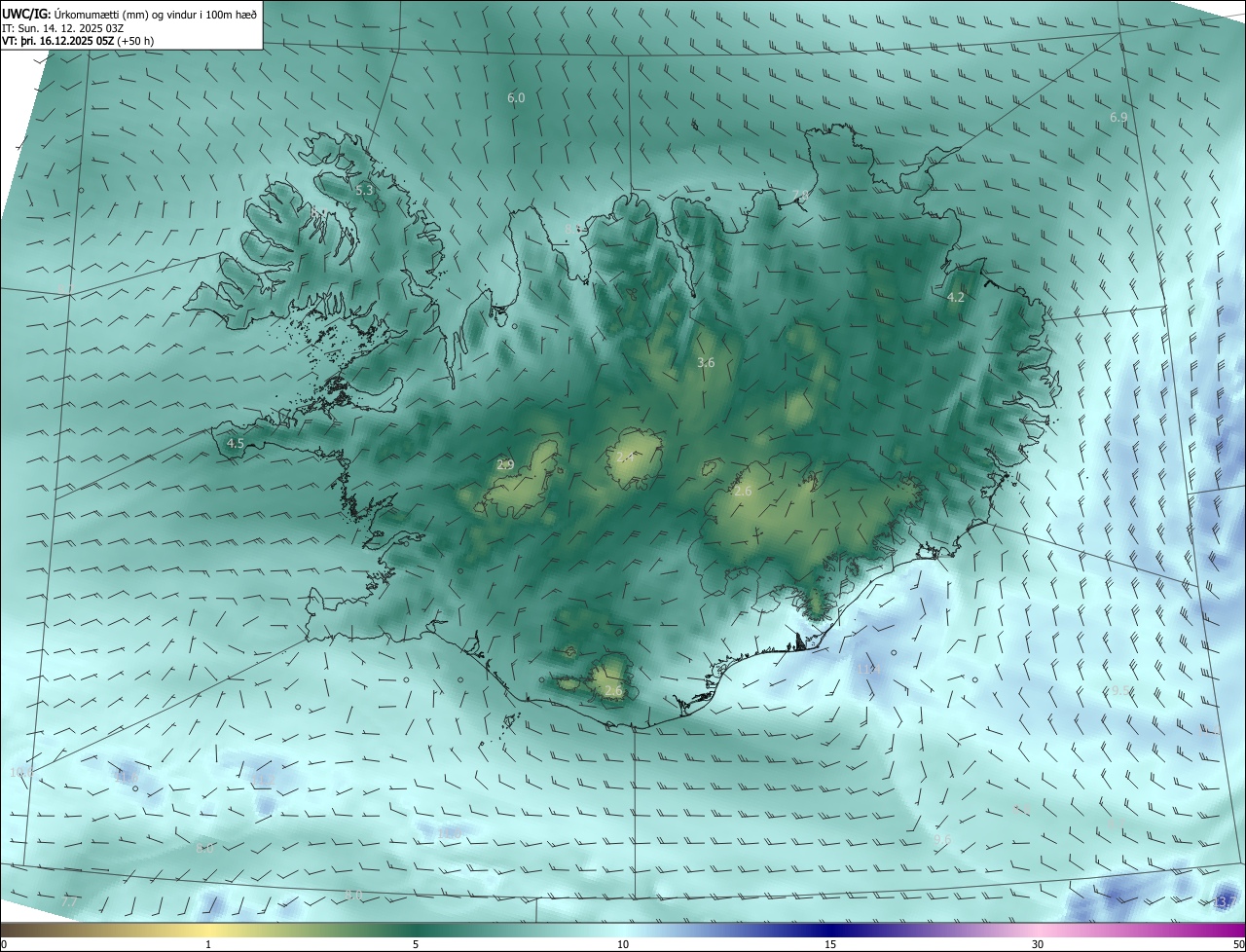Viewport: 1246px width, 952px height.
Task: Click the legend tick label "1"
Action: [208, 944]
